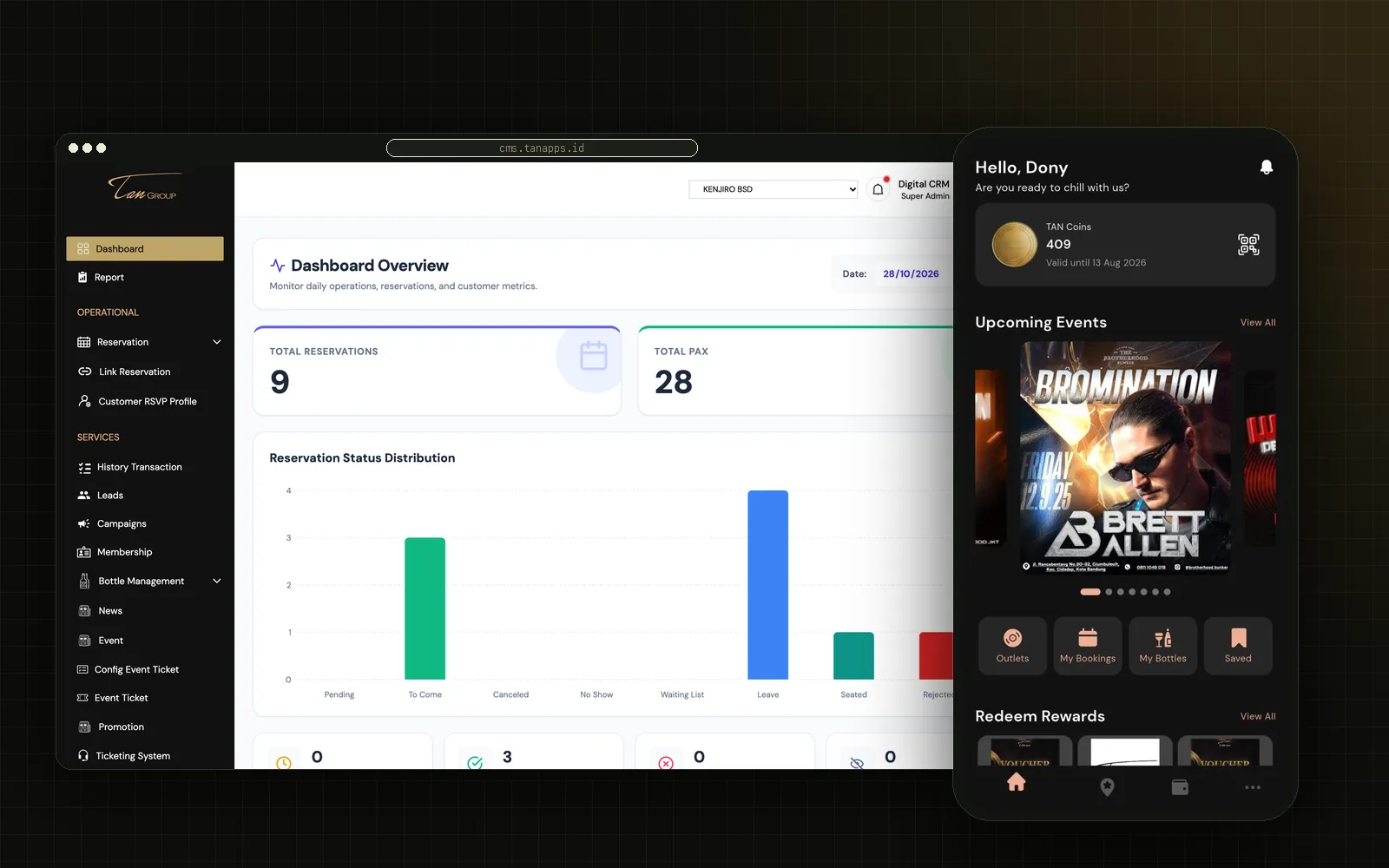The image size is (1389, 868).
Task: Tap the Home icon in the mobile bottom bar
Action: (1017, 783)
